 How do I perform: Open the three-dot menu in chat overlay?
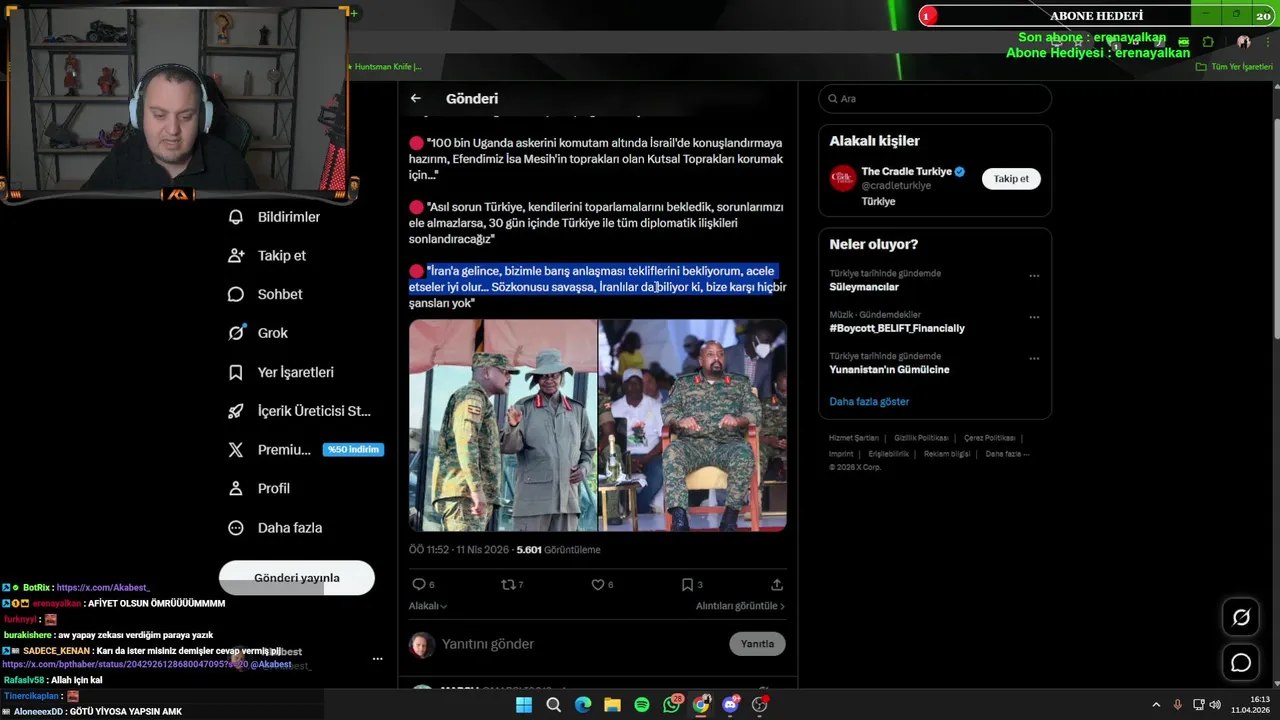[x=377, y=658]
